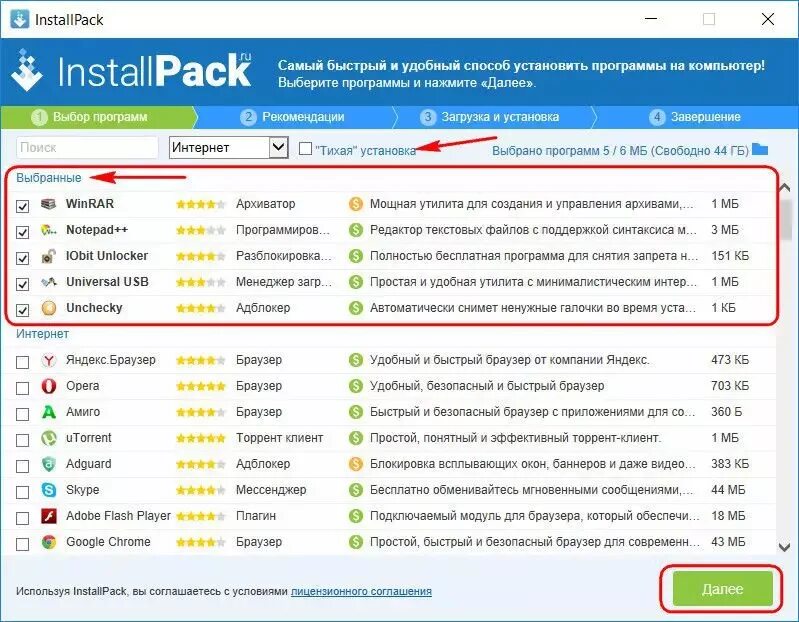
Task: Click the green free badge in Skype row
Action: [355, 490]
